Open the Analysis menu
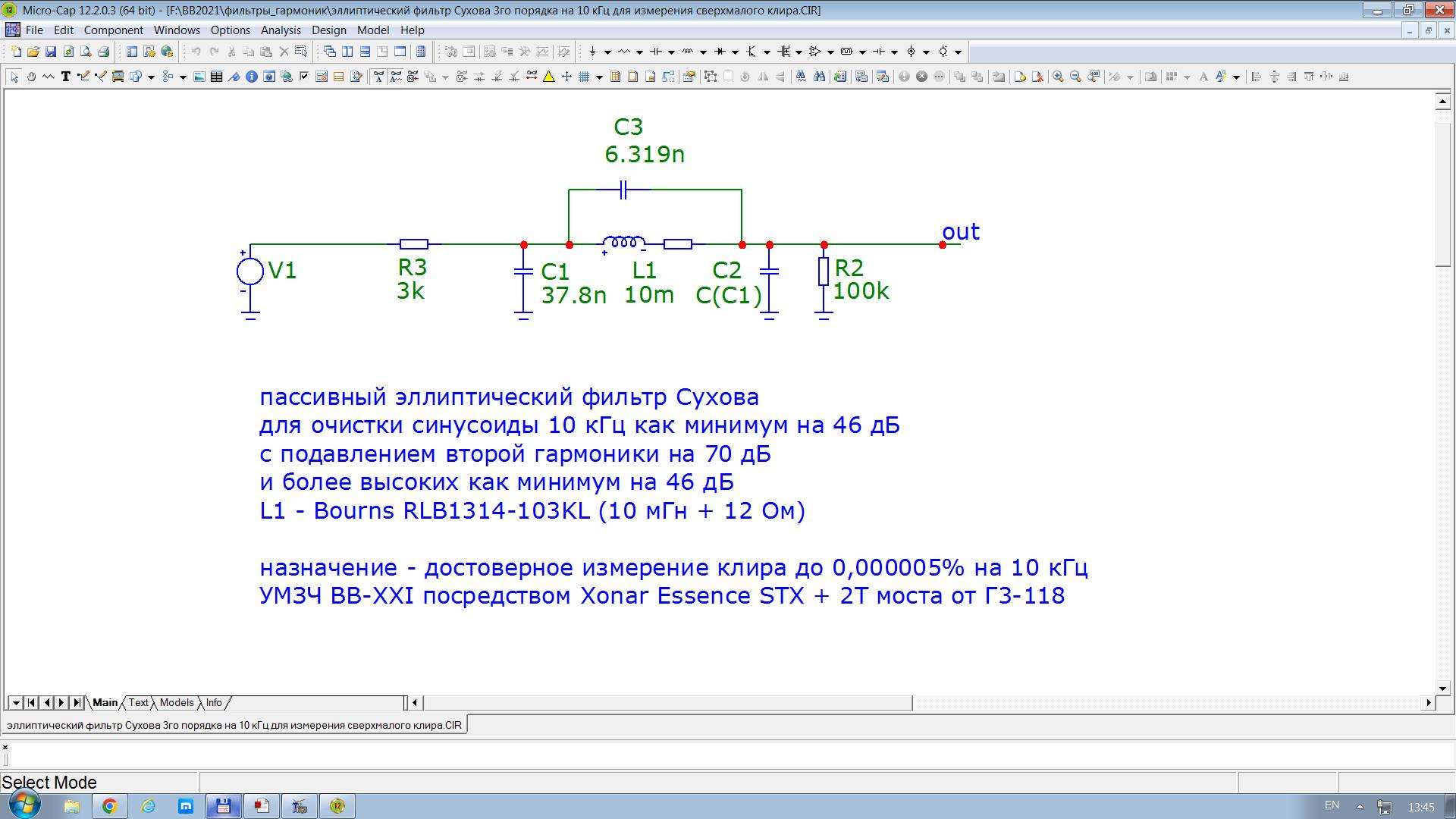 281,30
